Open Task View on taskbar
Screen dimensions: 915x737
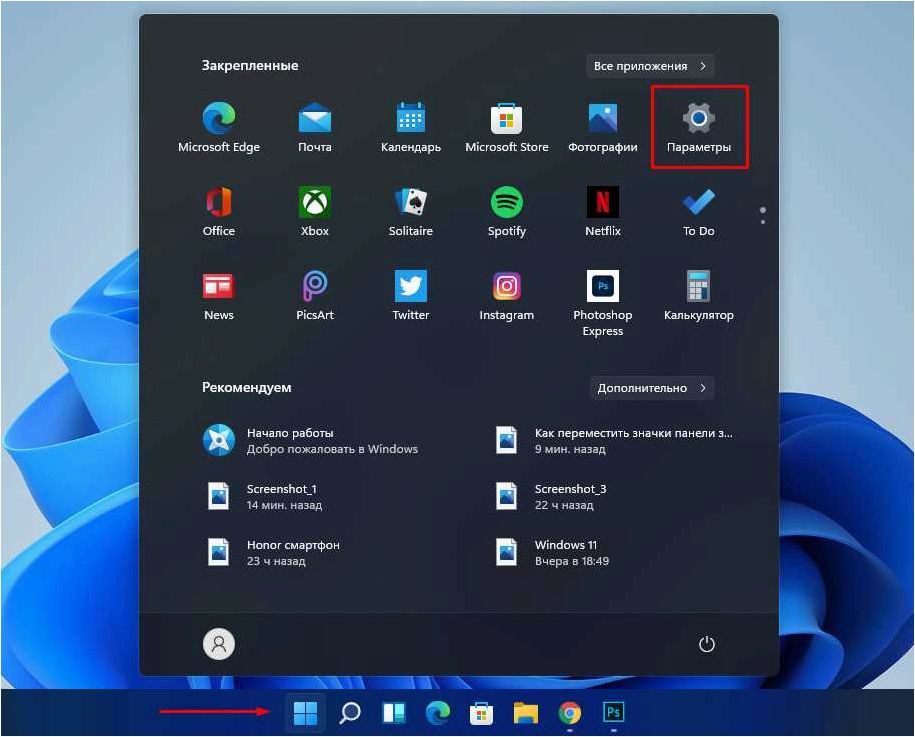tap(394, 712)
